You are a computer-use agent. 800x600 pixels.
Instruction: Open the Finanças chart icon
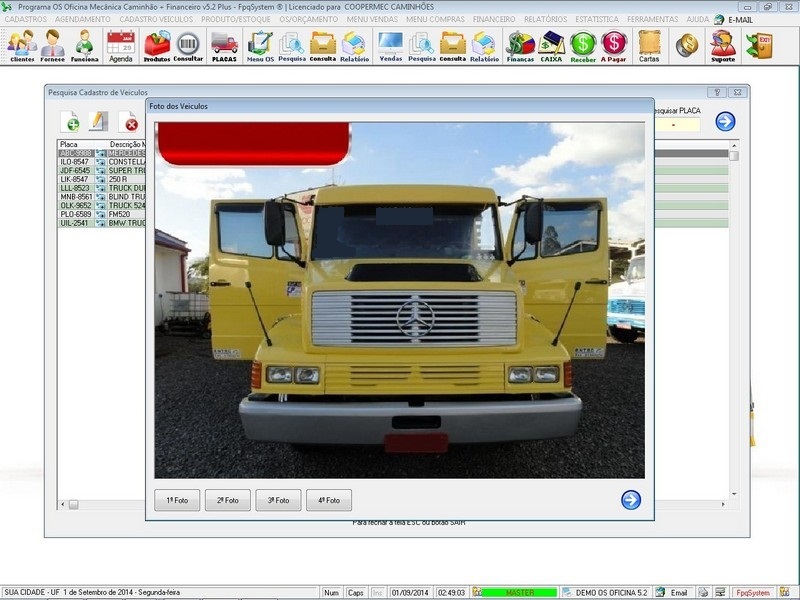click(520, 46)
